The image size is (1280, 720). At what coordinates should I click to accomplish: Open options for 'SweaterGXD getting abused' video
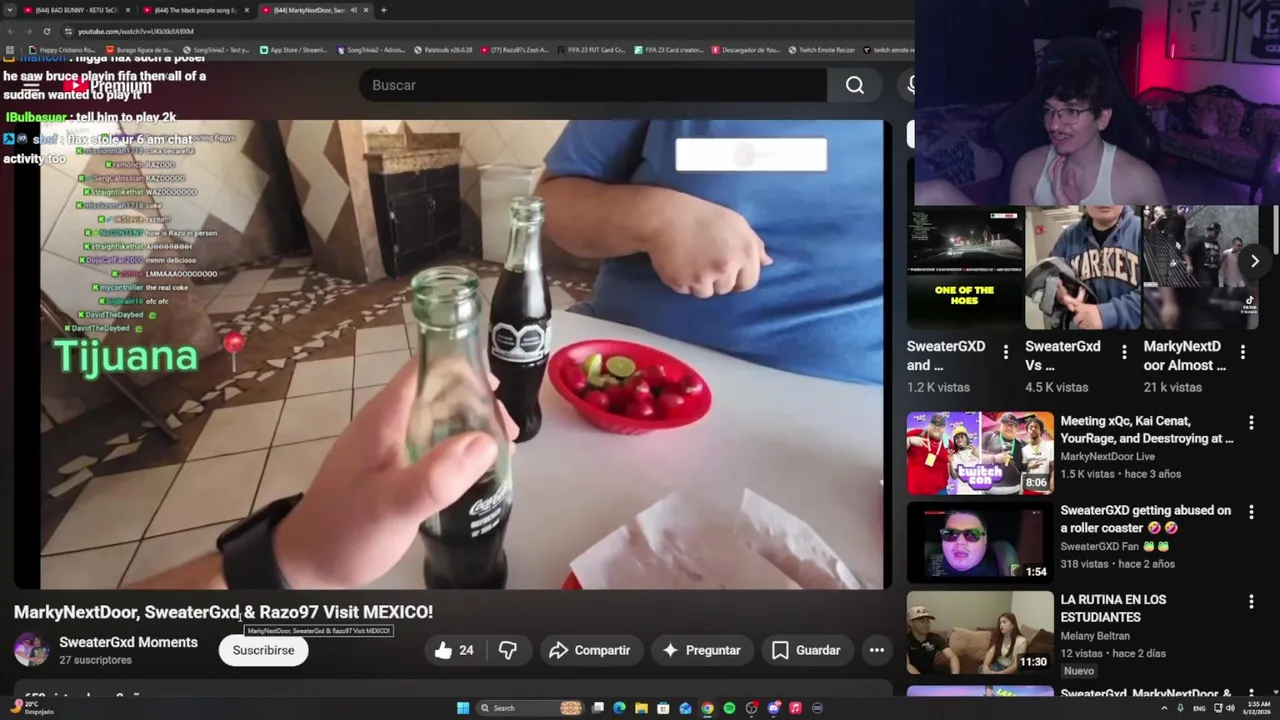click(1251, 511)
